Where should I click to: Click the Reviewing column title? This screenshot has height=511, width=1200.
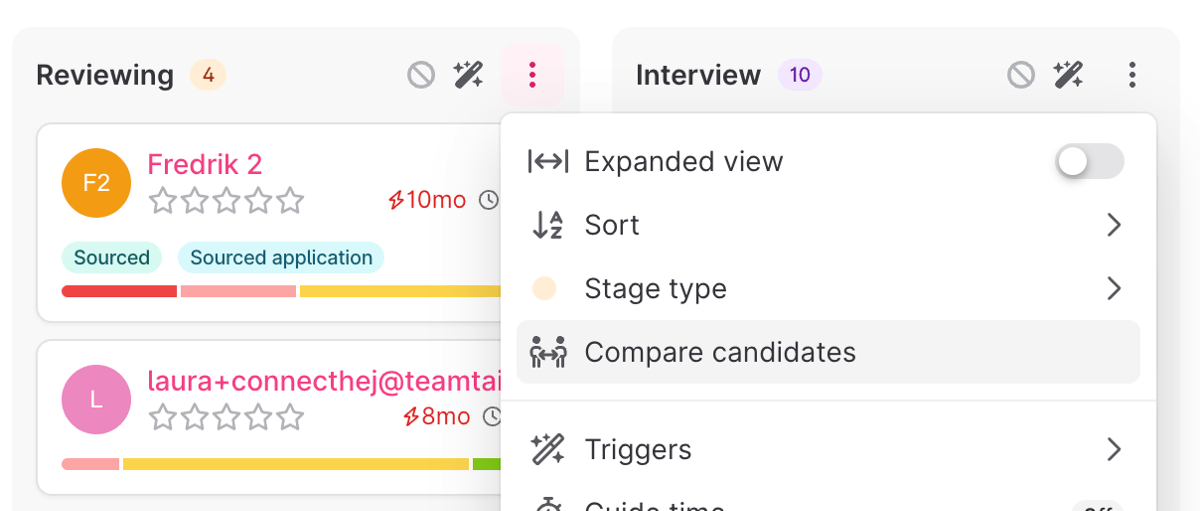(x=105, y=75)
